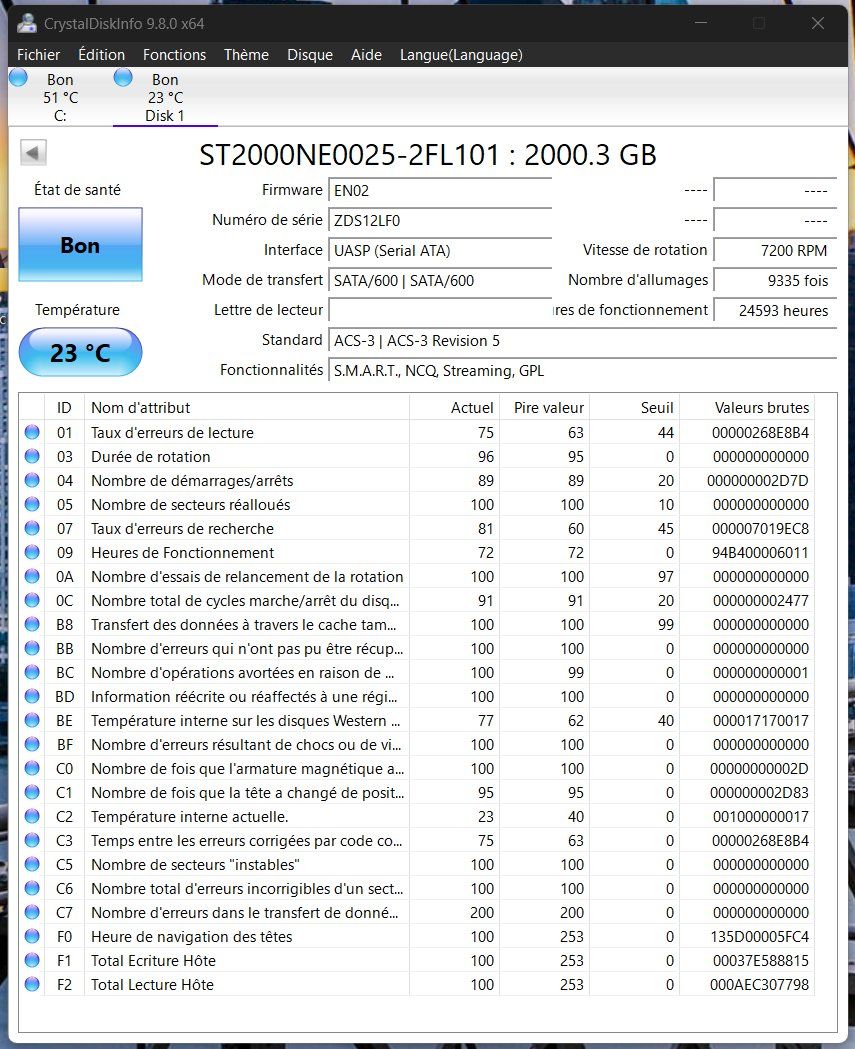855x1049 pixels.
Task: Switch to the Disk 1 tab
Action: (x=165, y=98)
